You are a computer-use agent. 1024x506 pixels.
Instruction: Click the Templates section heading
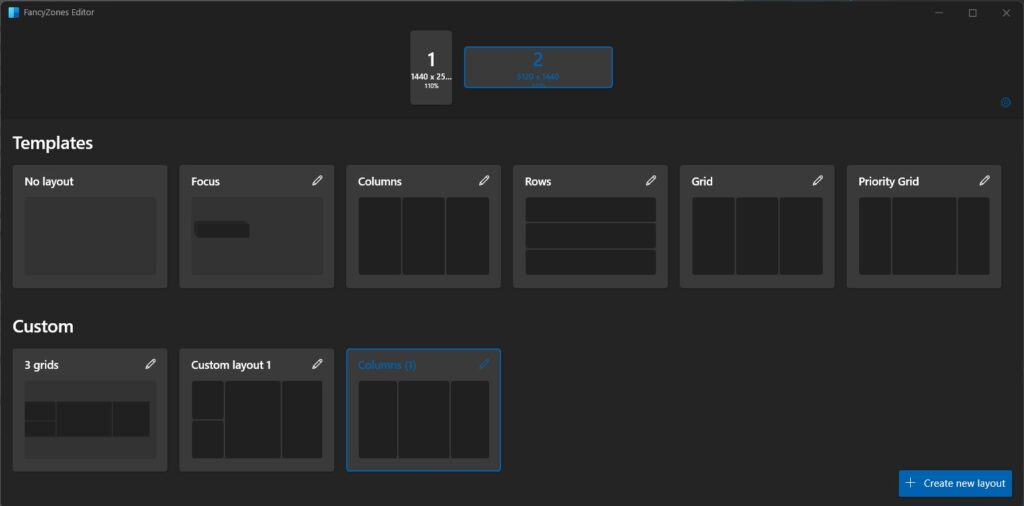53,143
